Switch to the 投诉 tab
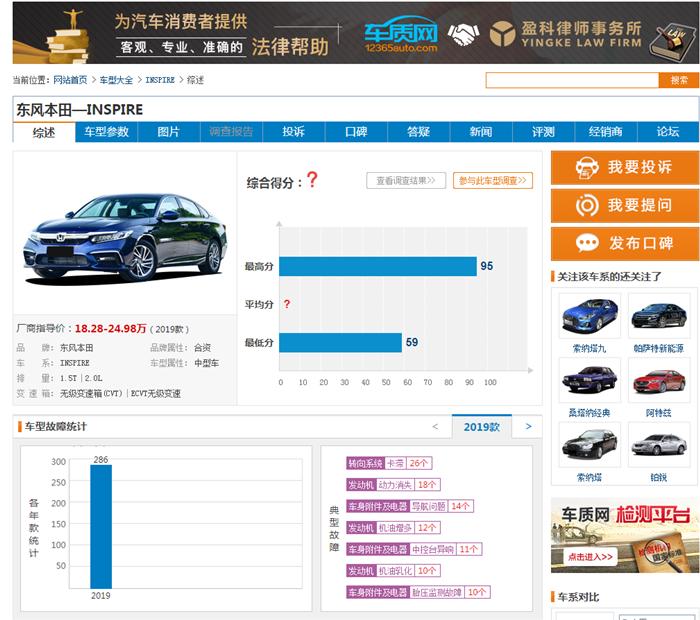Image resolution: width=700 pixels, height=620 pixels. pyautogui.click(x=293, y=132)
